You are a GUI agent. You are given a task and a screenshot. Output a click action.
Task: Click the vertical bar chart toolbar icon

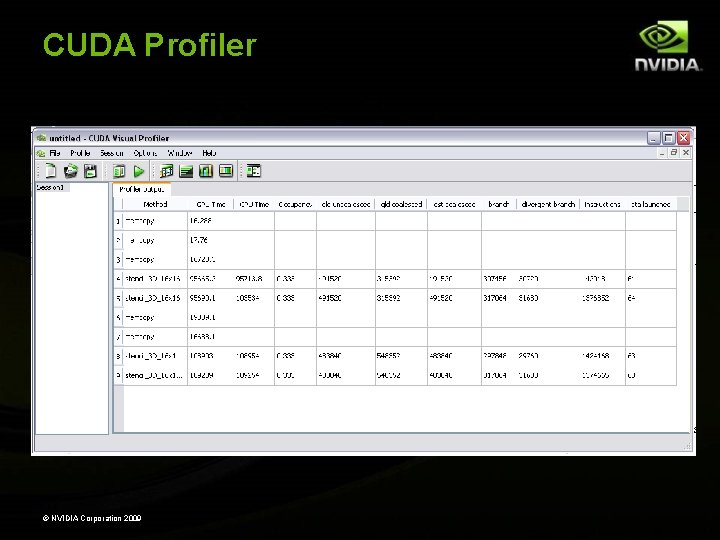[x=206, y=171]
